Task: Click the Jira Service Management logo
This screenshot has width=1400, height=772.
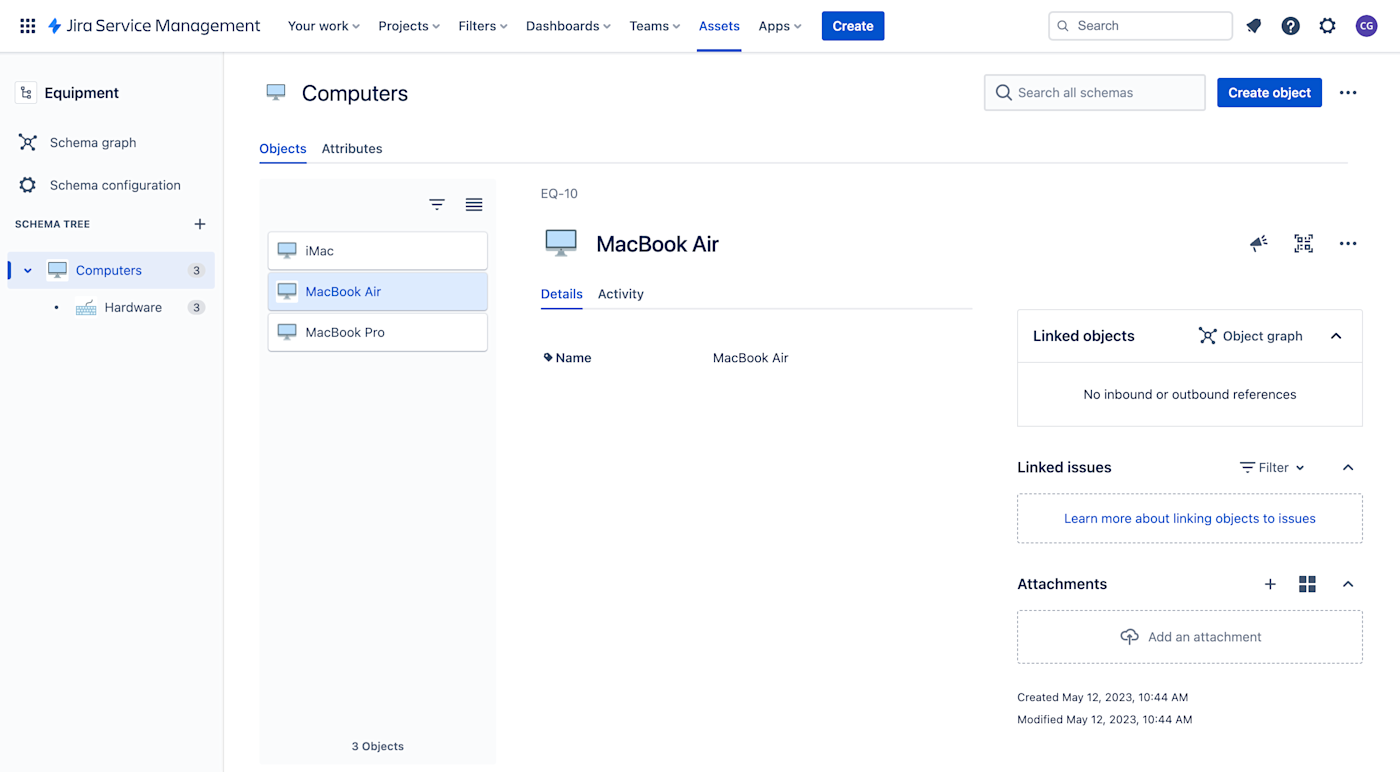Action: pos(154,26)
